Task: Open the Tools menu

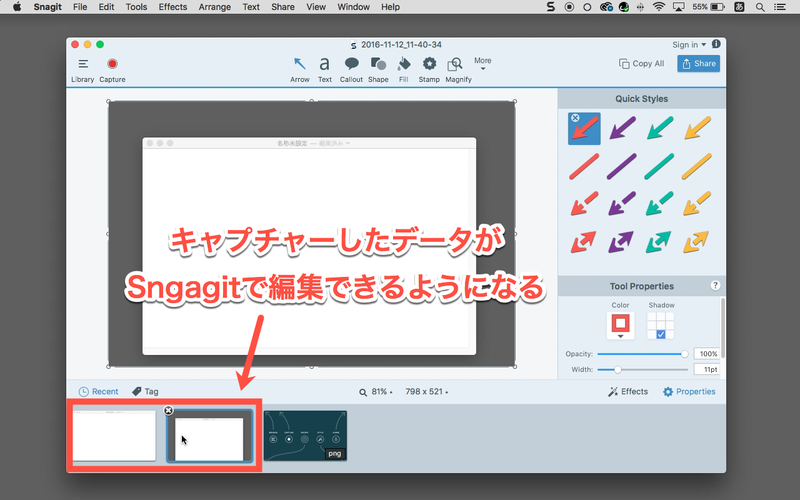Action: click(x=136, y=7)
